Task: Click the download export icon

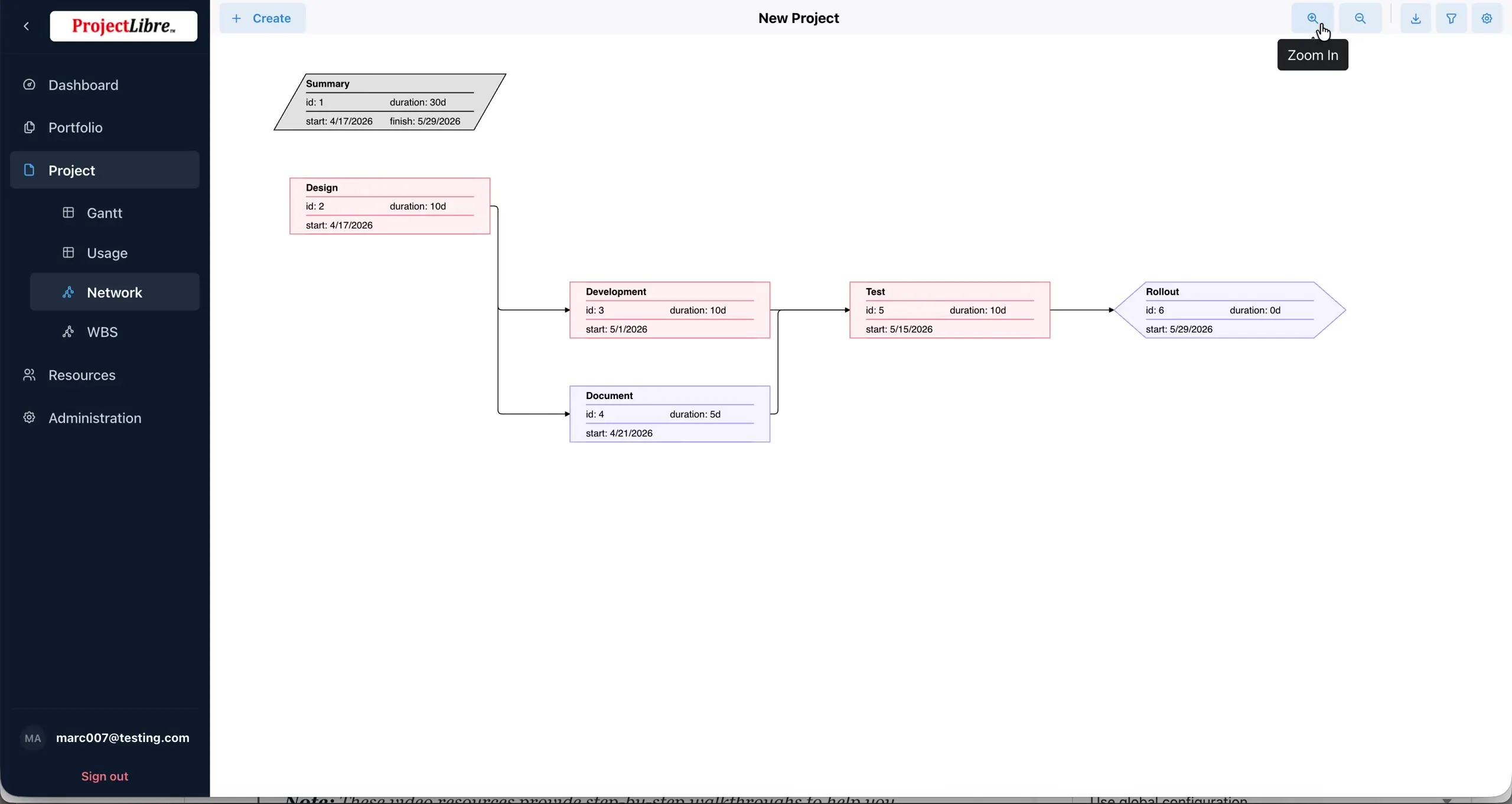Action: tap(1416, 18)
